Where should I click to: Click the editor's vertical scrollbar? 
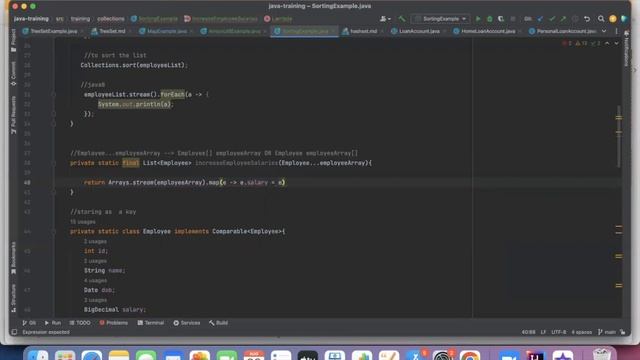coord(619,138)
